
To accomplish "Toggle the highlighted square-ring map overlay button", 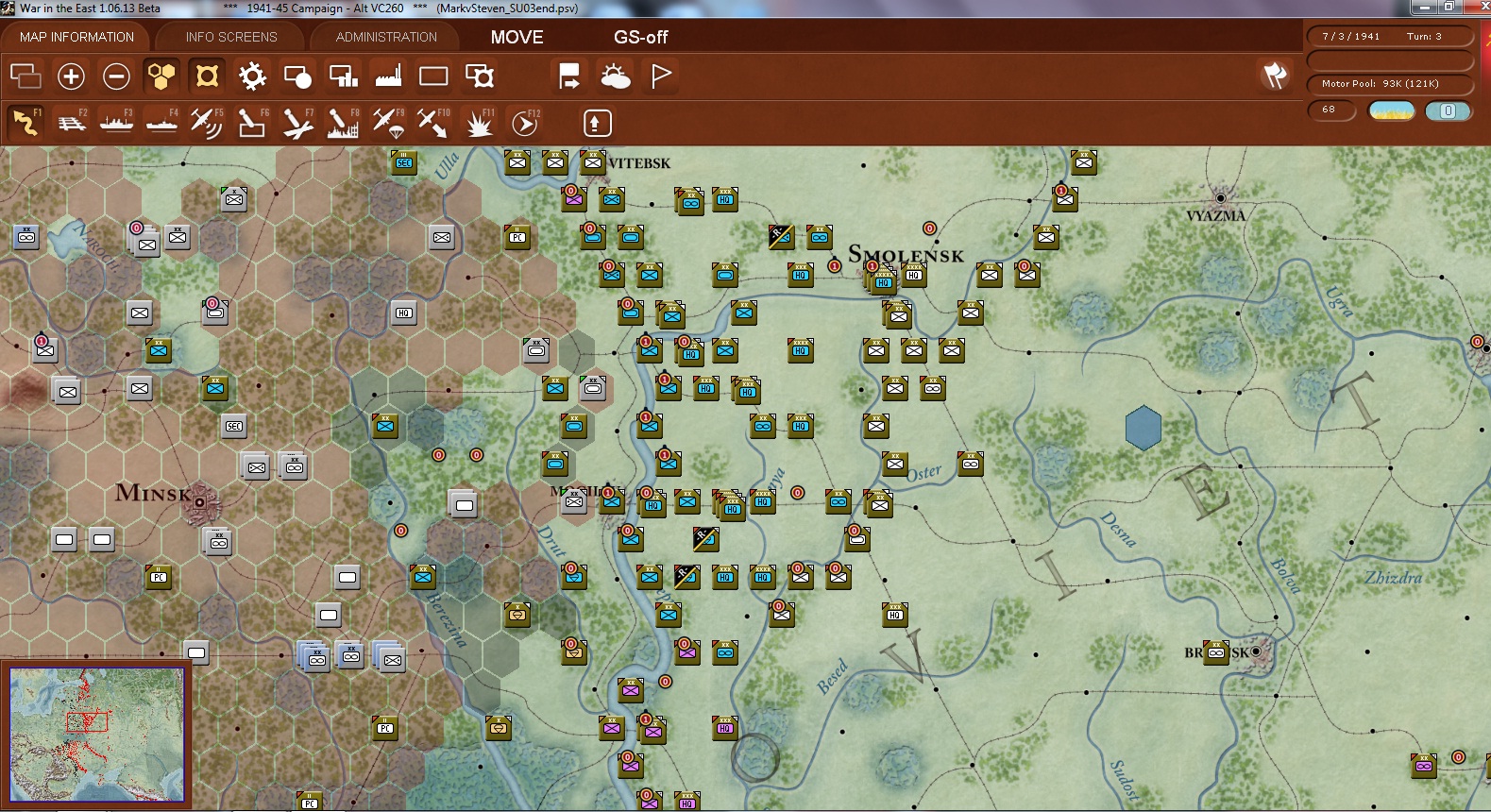I will coord(207,76).
